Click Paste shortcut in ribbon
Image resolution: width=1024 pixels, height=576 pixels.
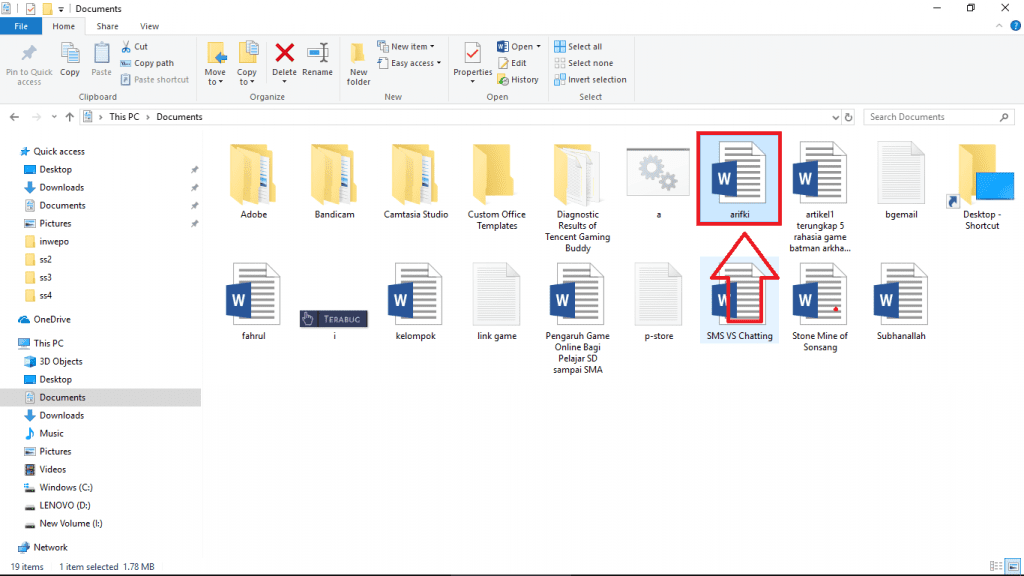click(155, 80)
